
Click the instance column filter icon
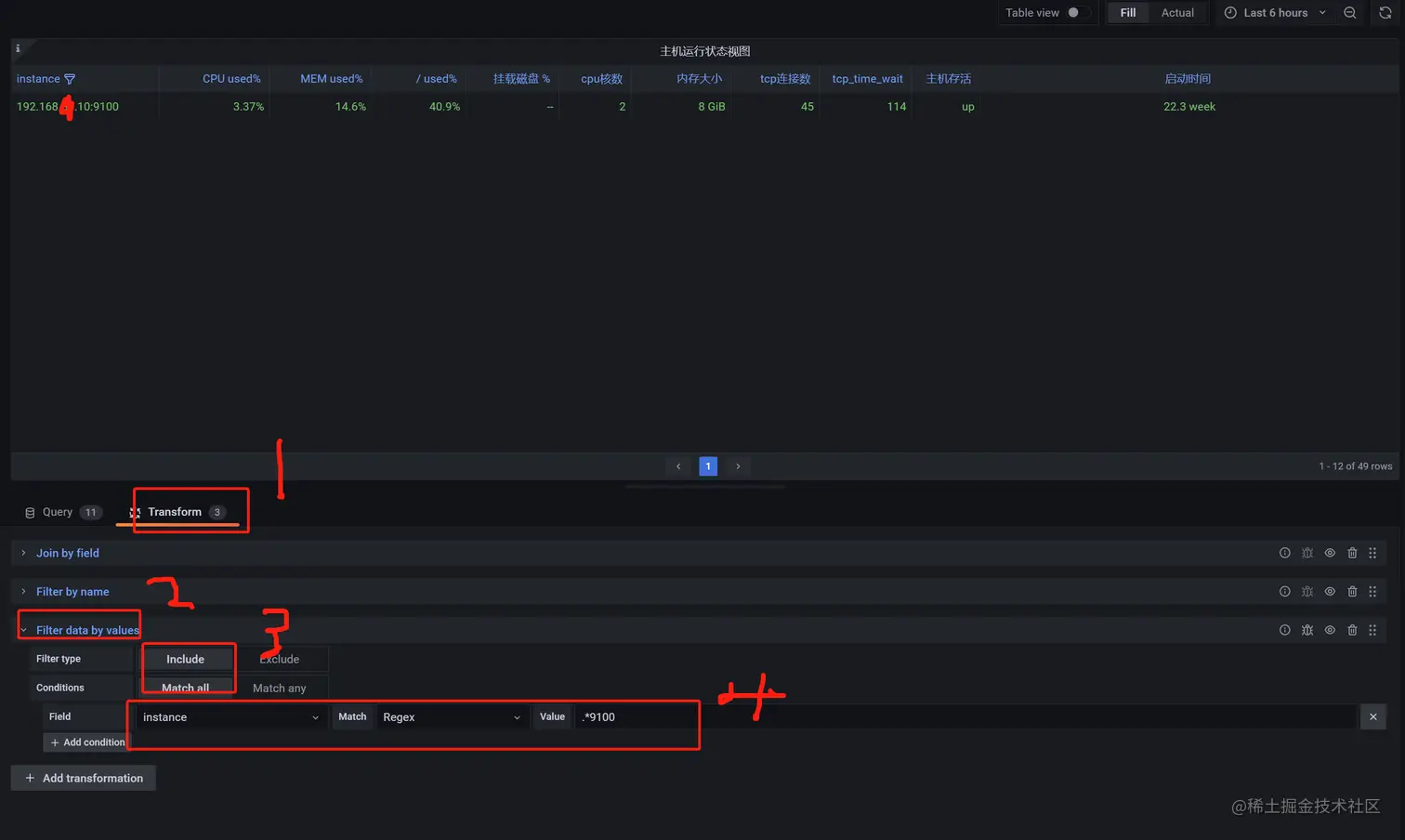click(x=70, y=79)
